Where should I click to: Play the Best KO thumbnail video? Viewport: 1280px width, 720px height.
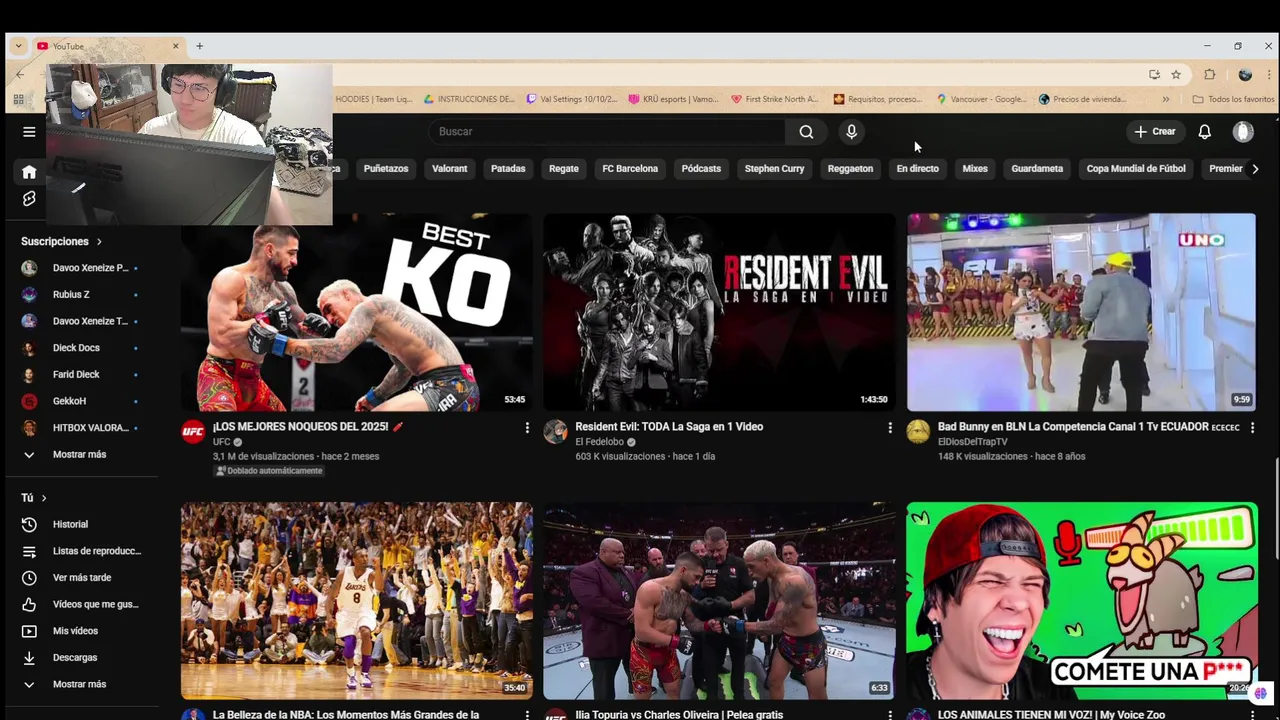pos(356,312)
